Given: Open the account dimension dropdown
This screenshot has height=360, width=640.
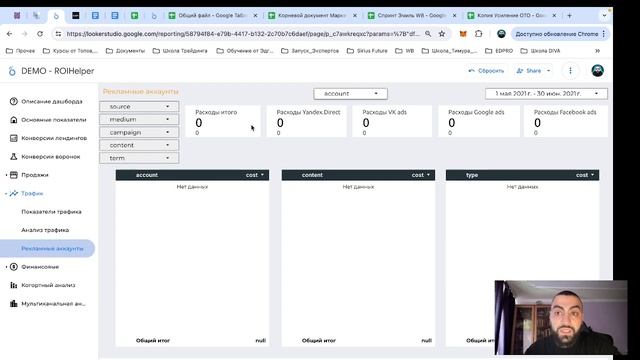Looking at the screenshot, I should (350, 93).
